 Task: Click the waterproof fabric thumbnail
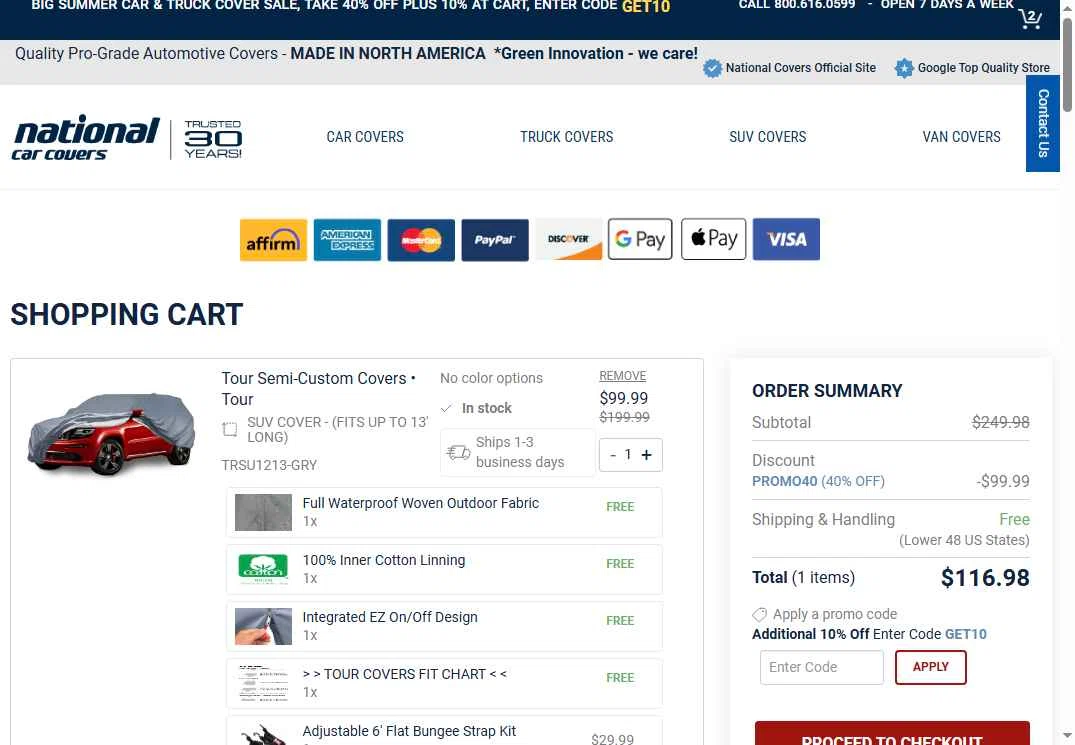[x=263, y=513]
